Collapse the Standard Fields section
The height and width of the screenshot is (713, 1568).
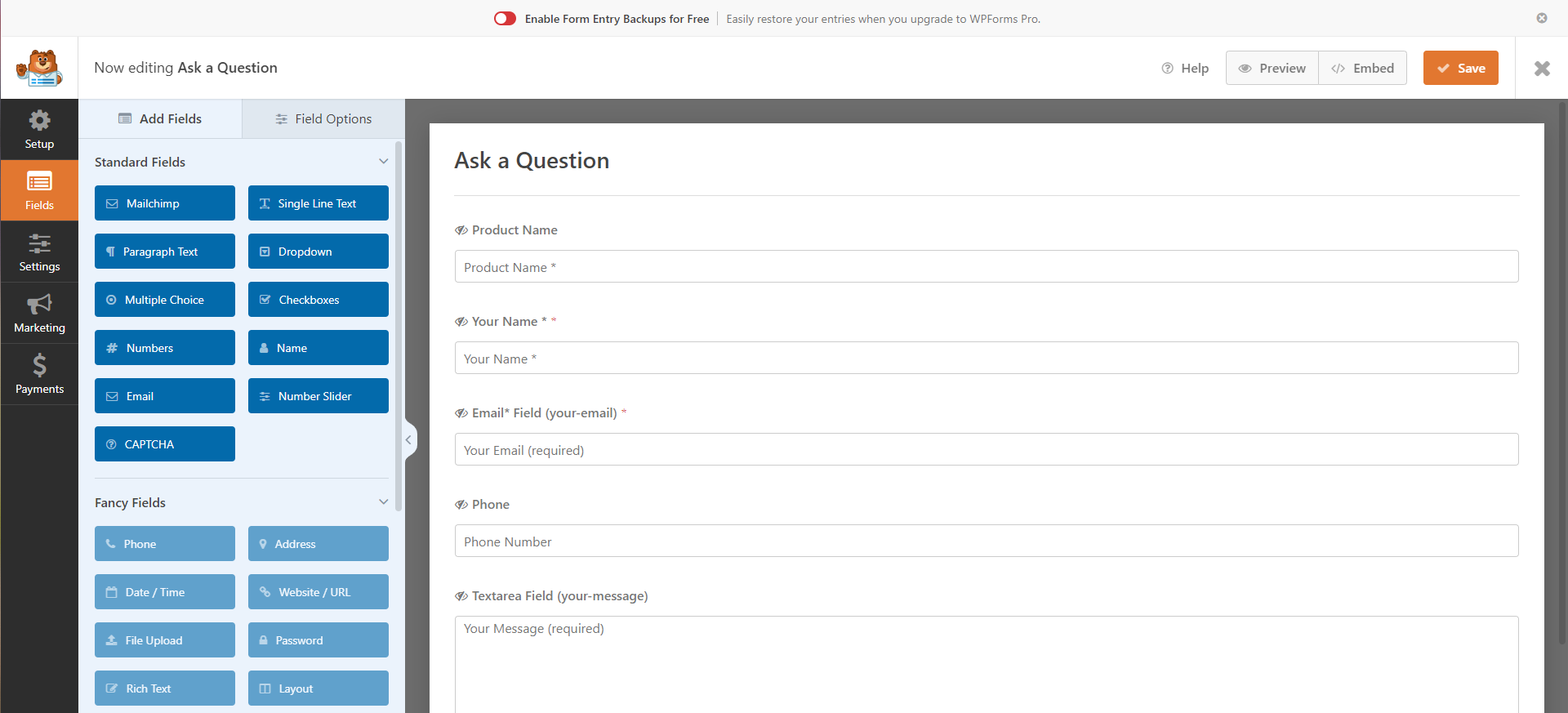(383, 162)
